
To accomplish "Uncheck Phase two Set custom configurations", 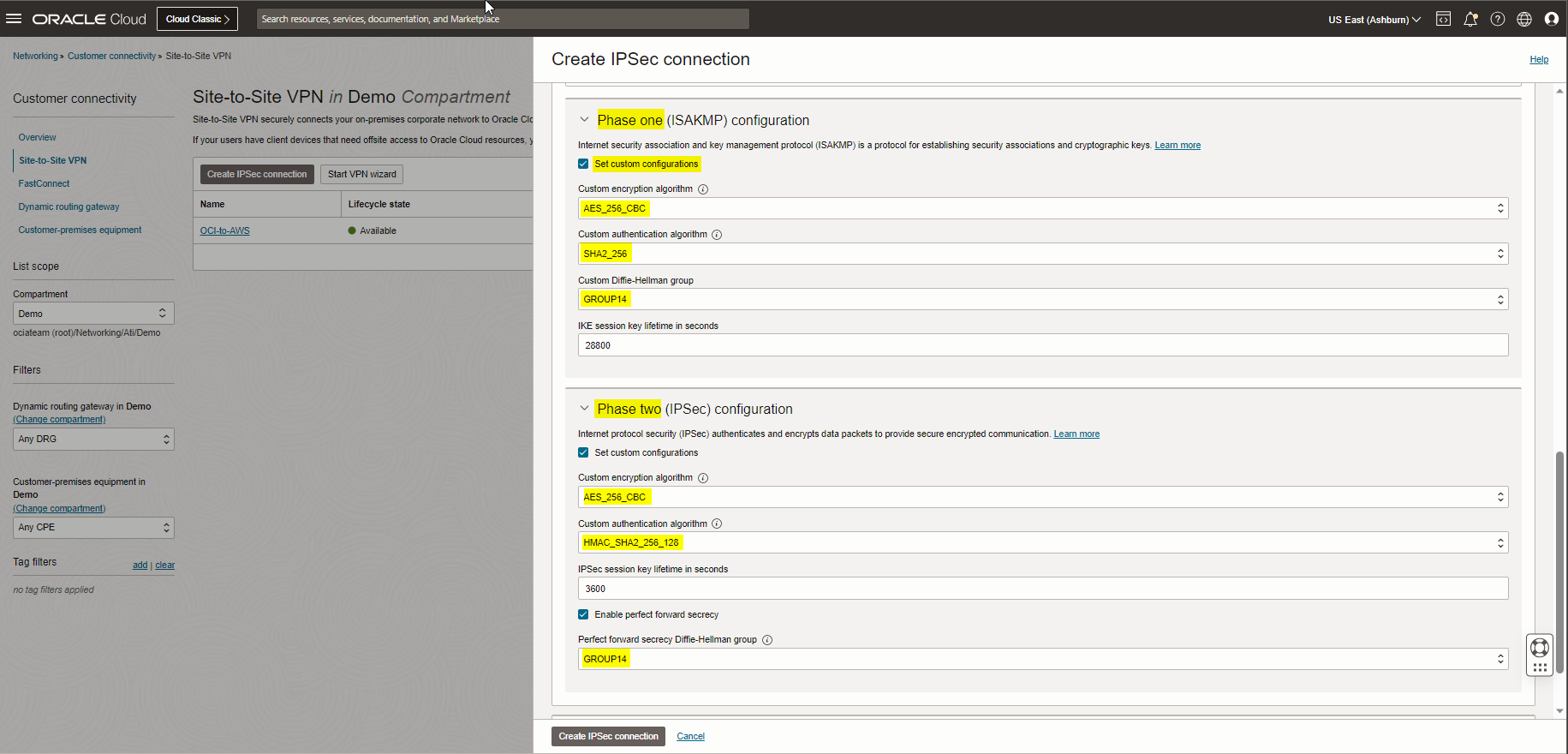I will (x=583, y=452).
